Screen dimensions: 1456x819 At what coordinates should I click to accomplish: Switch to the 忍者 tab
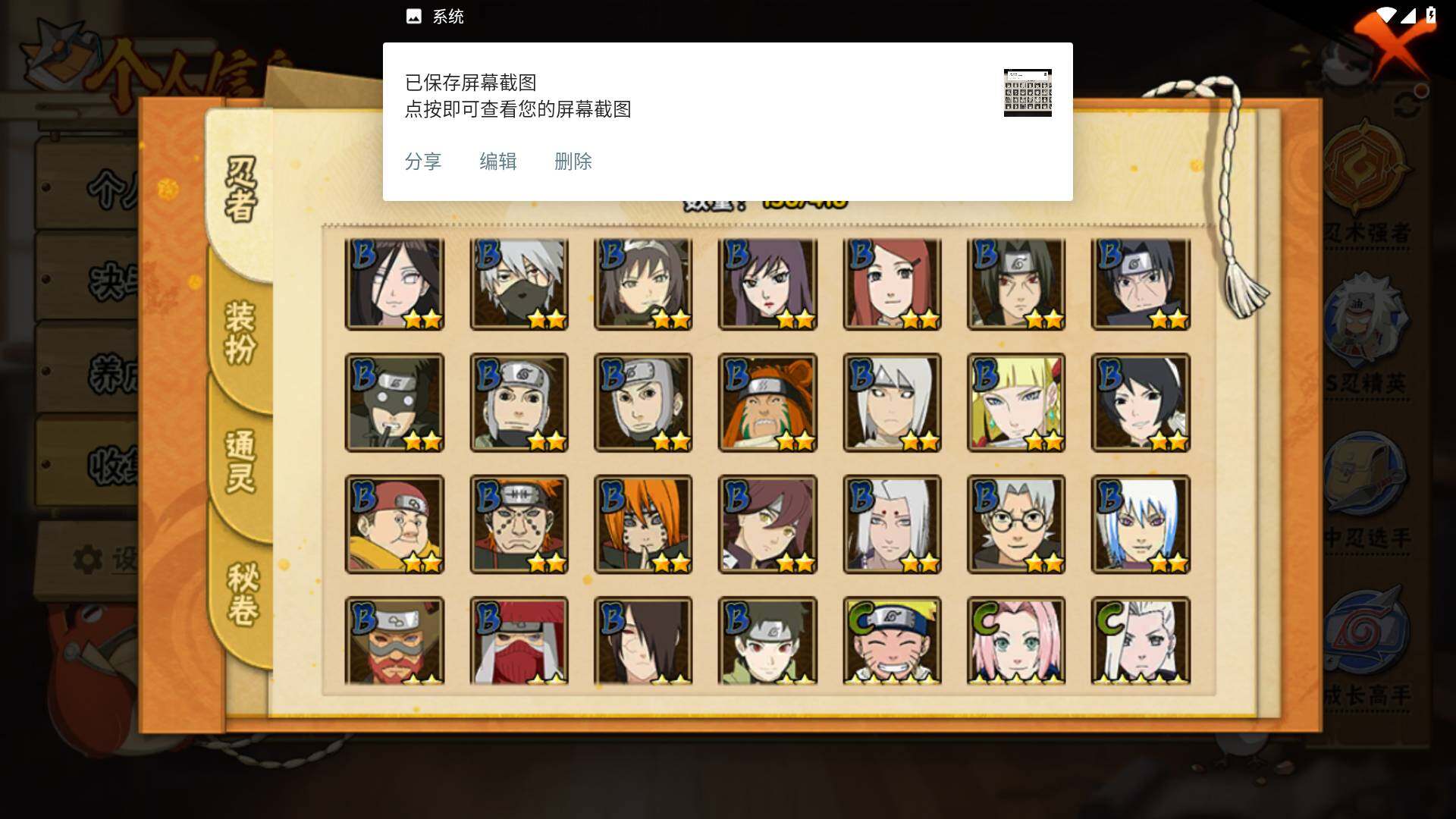(241, 190)
